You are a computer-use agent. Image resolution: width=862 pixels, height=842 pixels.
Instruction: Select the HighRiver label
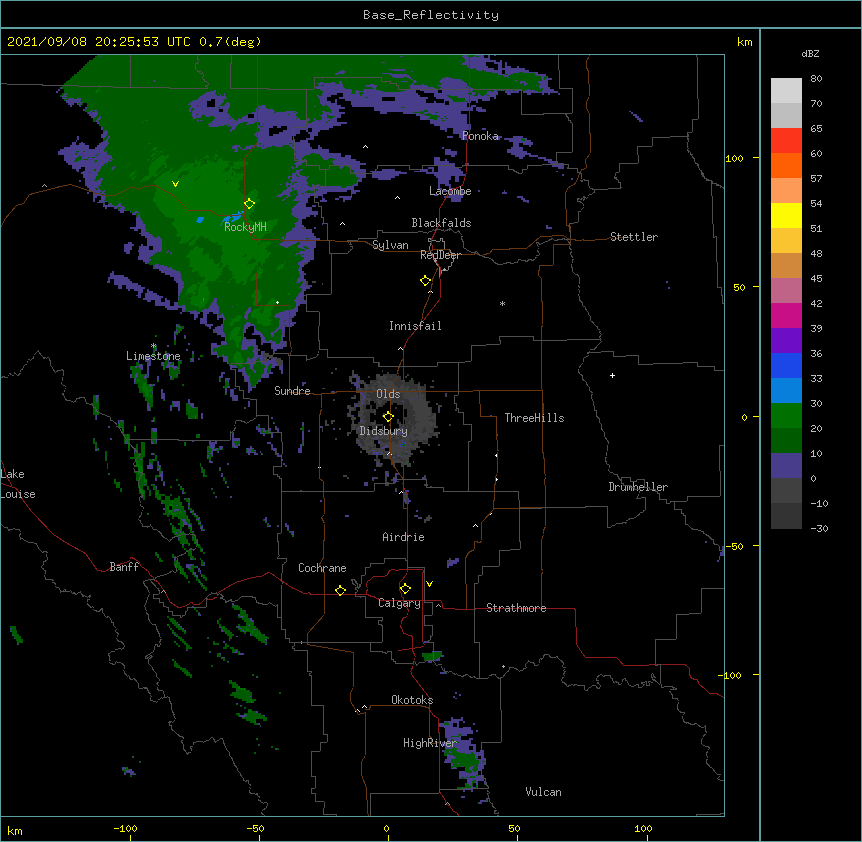coord(430,743)
